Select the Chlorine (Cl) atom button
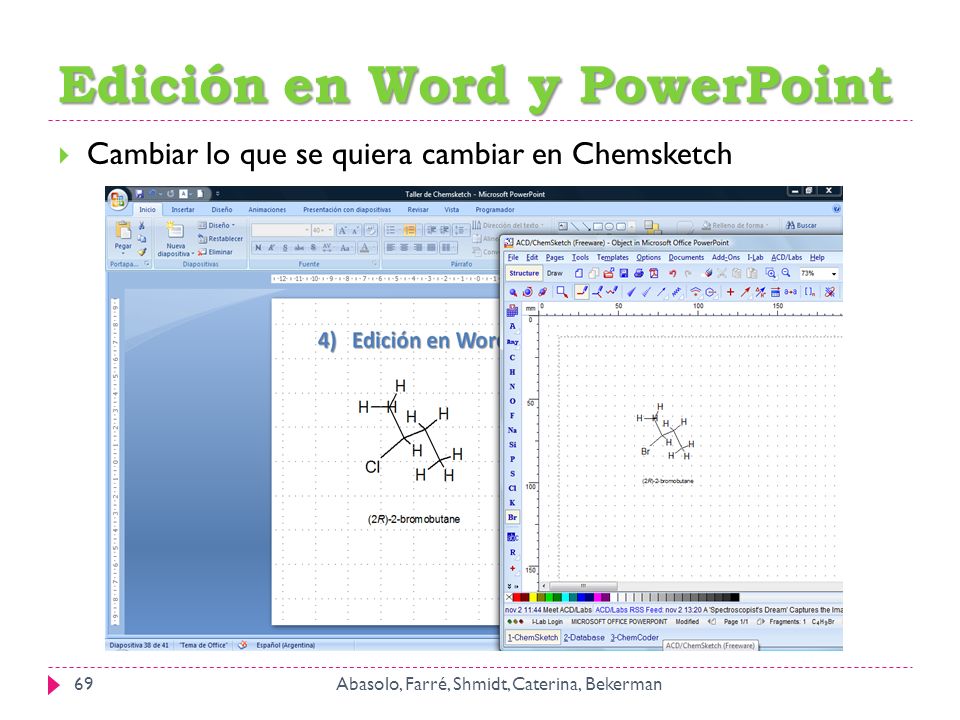Screen dimensions: 960x720 (512, 489)
